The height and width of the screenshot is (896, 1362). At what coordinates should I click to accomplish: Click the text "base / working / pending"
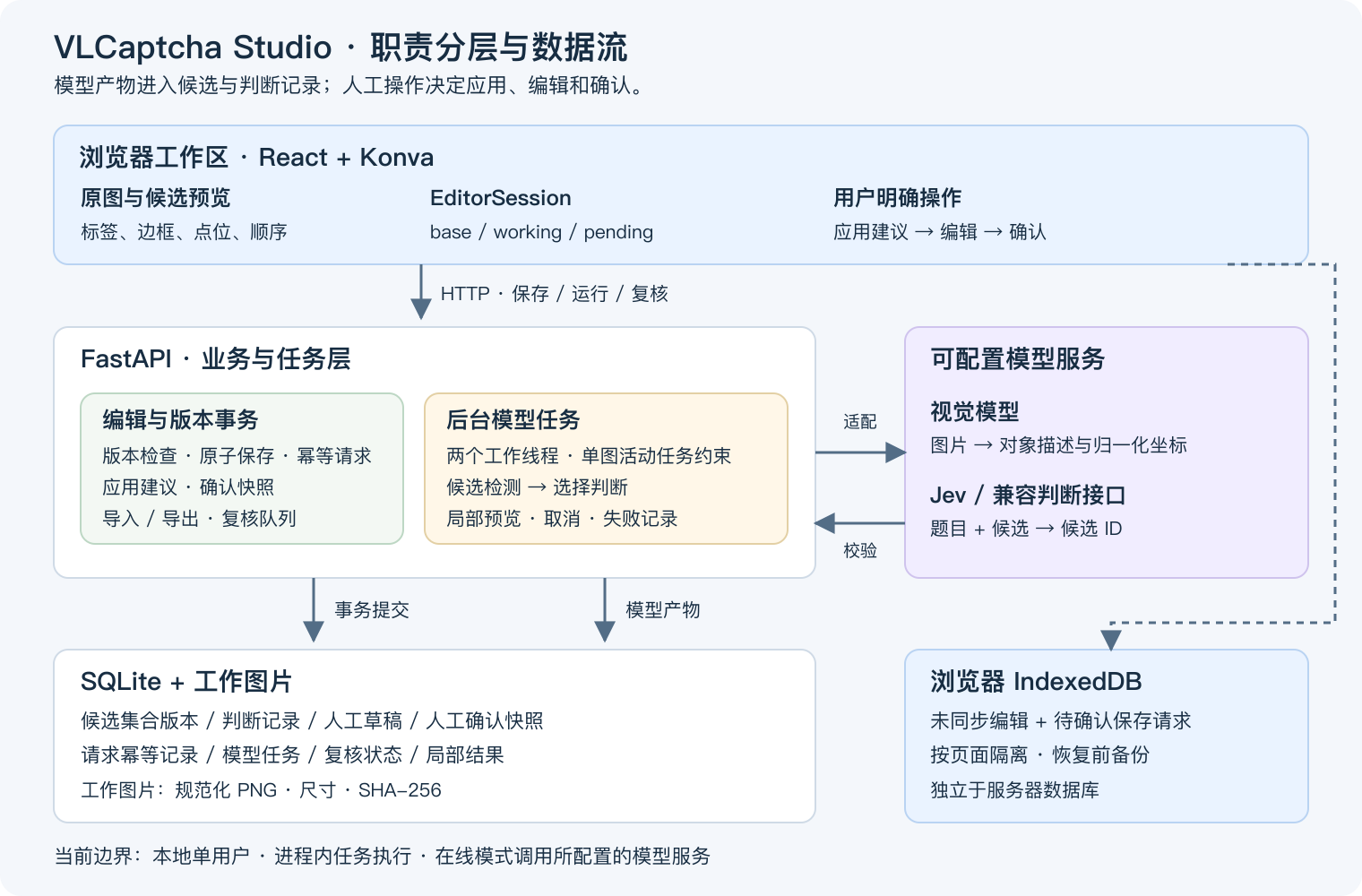(541, 232)
